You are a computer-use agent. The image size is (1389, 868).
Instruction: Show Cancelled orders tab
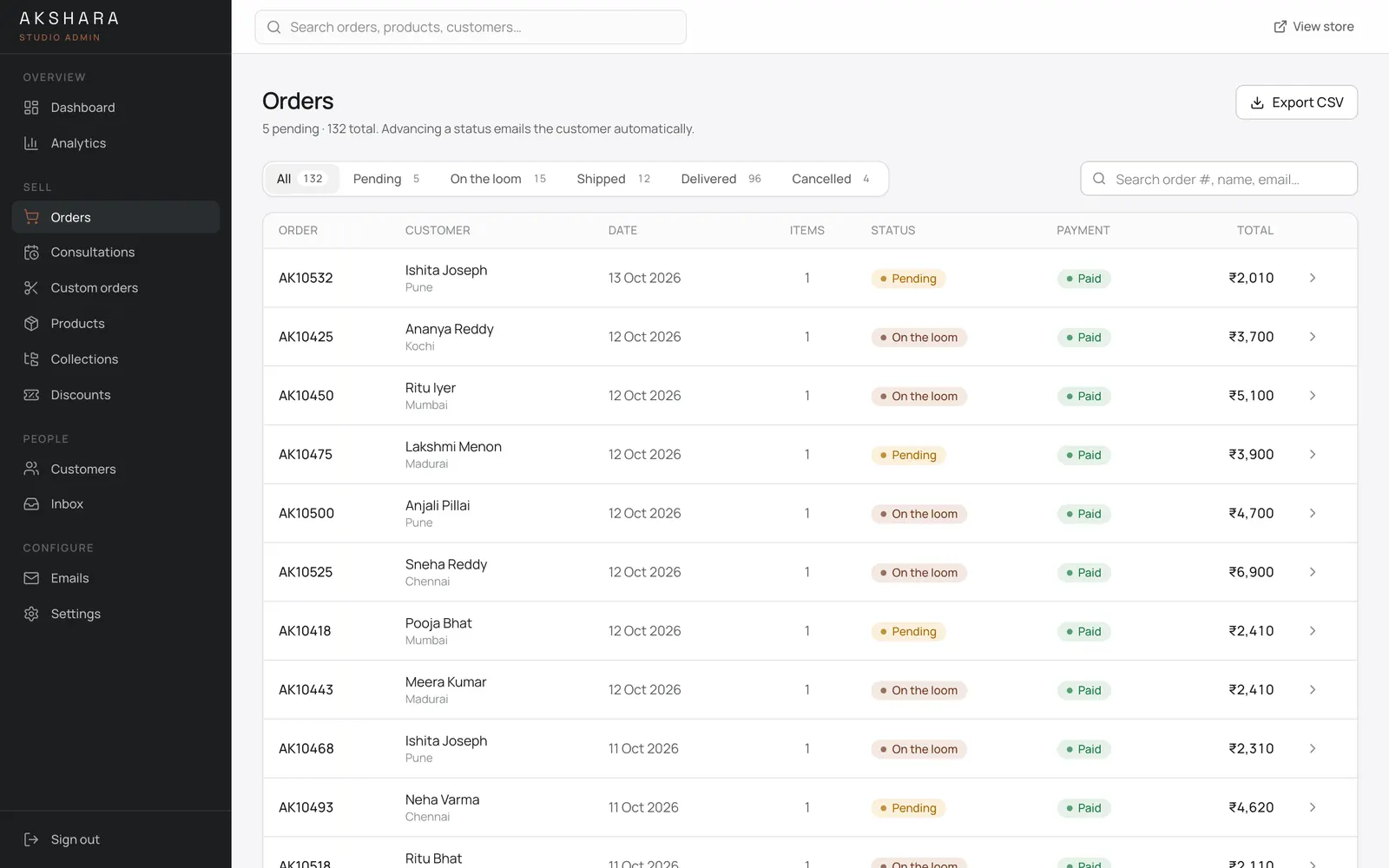click(831, 179)
